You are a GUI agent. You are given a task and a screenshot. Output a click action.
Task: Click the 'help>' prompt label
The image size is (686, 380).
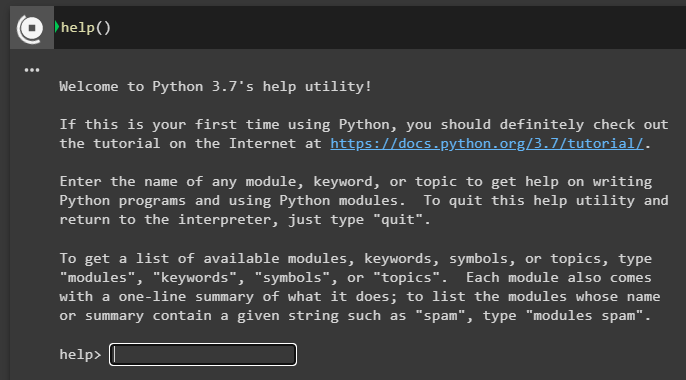pyautogui.click(x=80, y=354)
